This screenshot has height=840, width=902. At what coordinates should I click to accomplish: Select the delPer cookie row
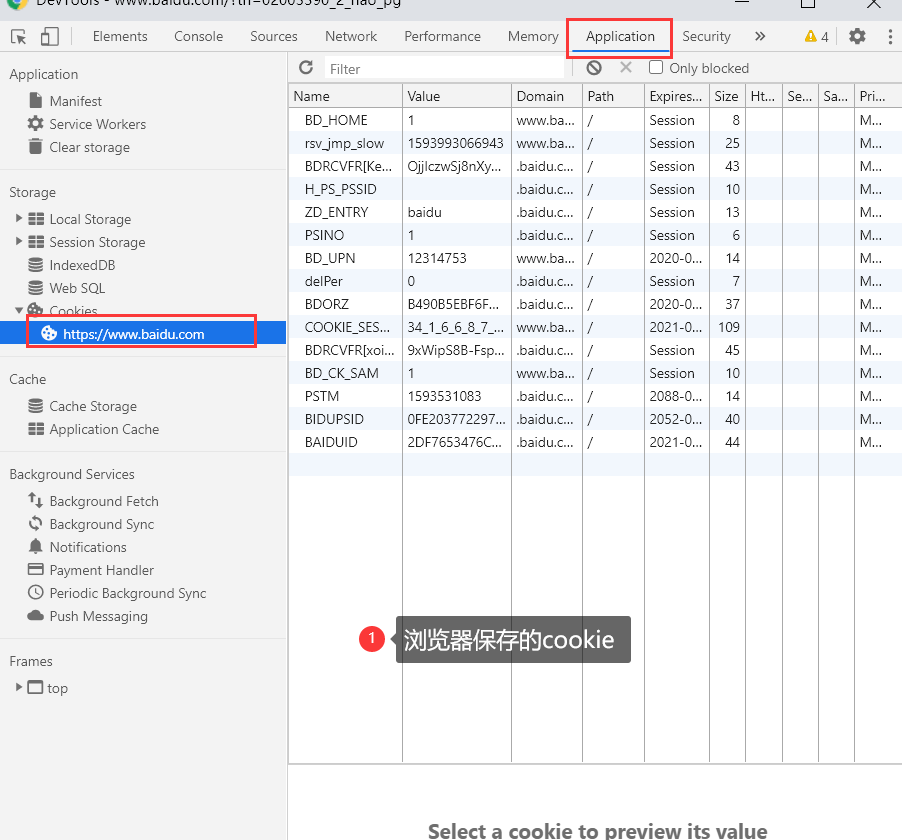[595, 281]
